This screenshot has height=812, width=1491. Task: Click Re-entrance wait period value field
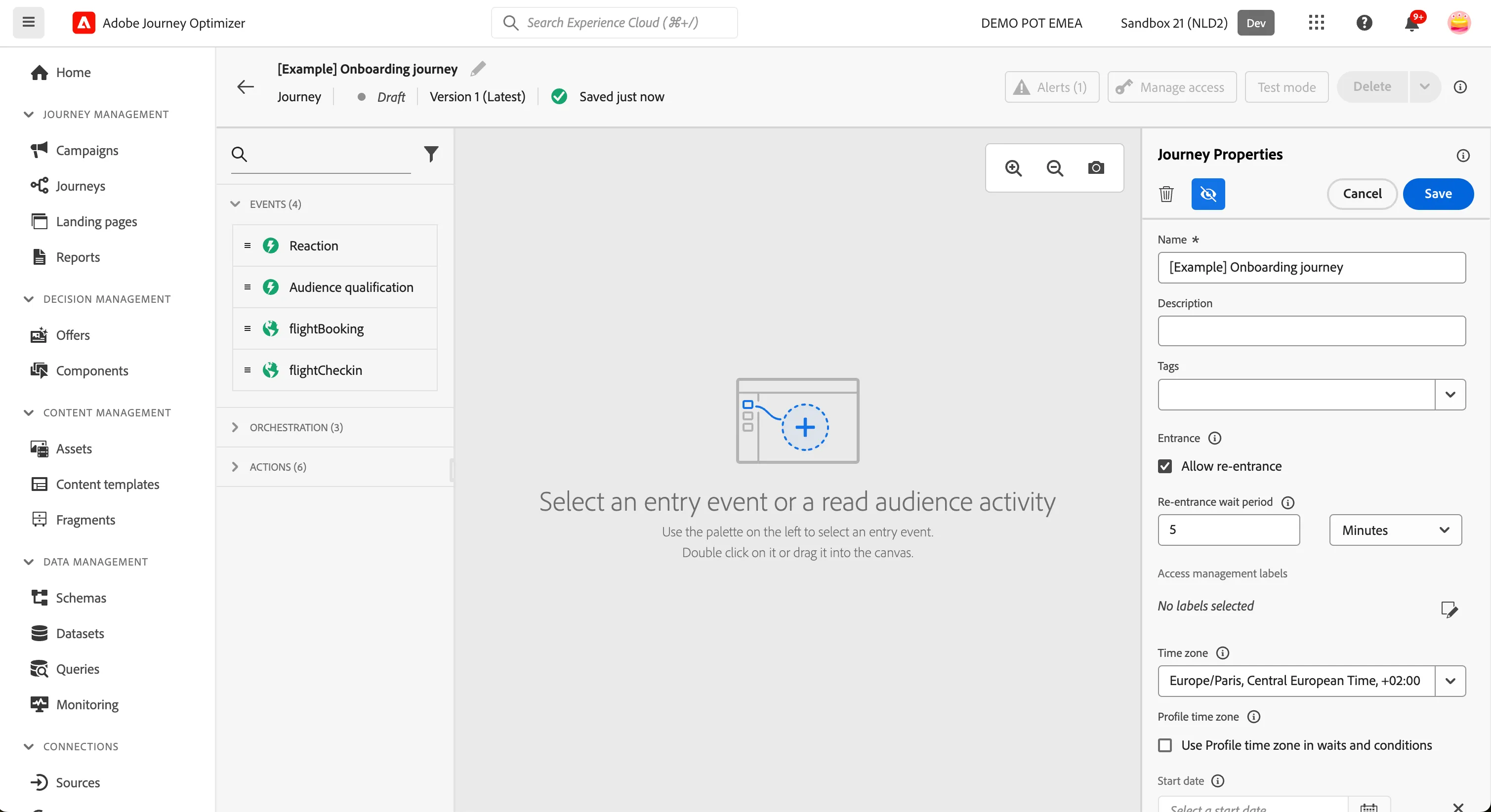pos(1228,530)
